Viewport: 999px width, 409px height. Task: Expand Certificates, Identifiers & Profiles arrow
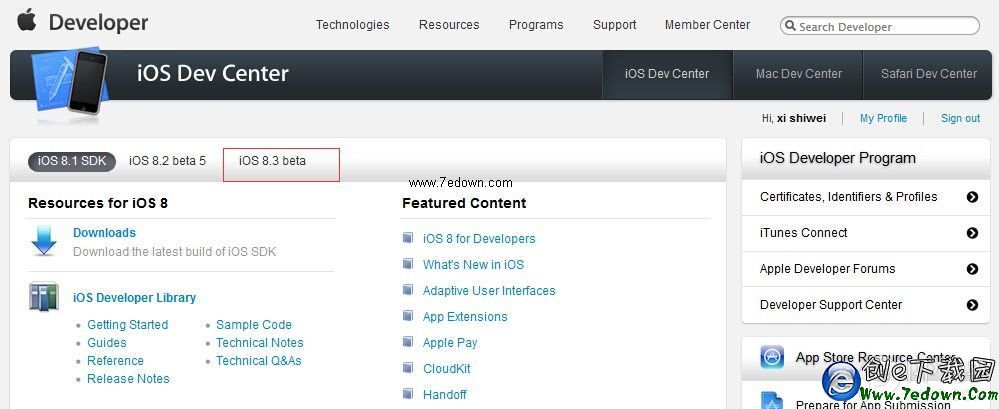972,197
